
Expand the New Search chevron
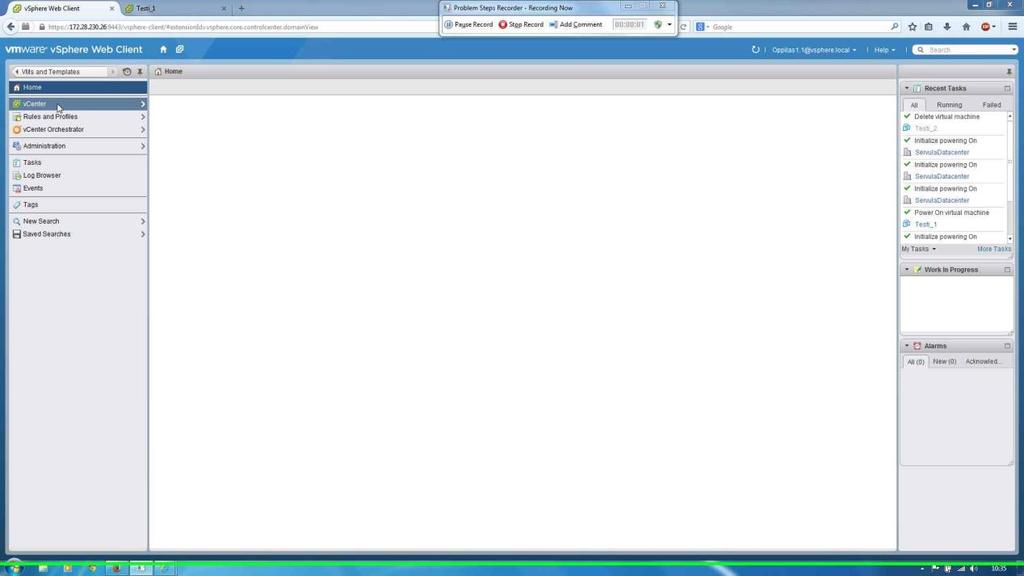pos(143,221)
